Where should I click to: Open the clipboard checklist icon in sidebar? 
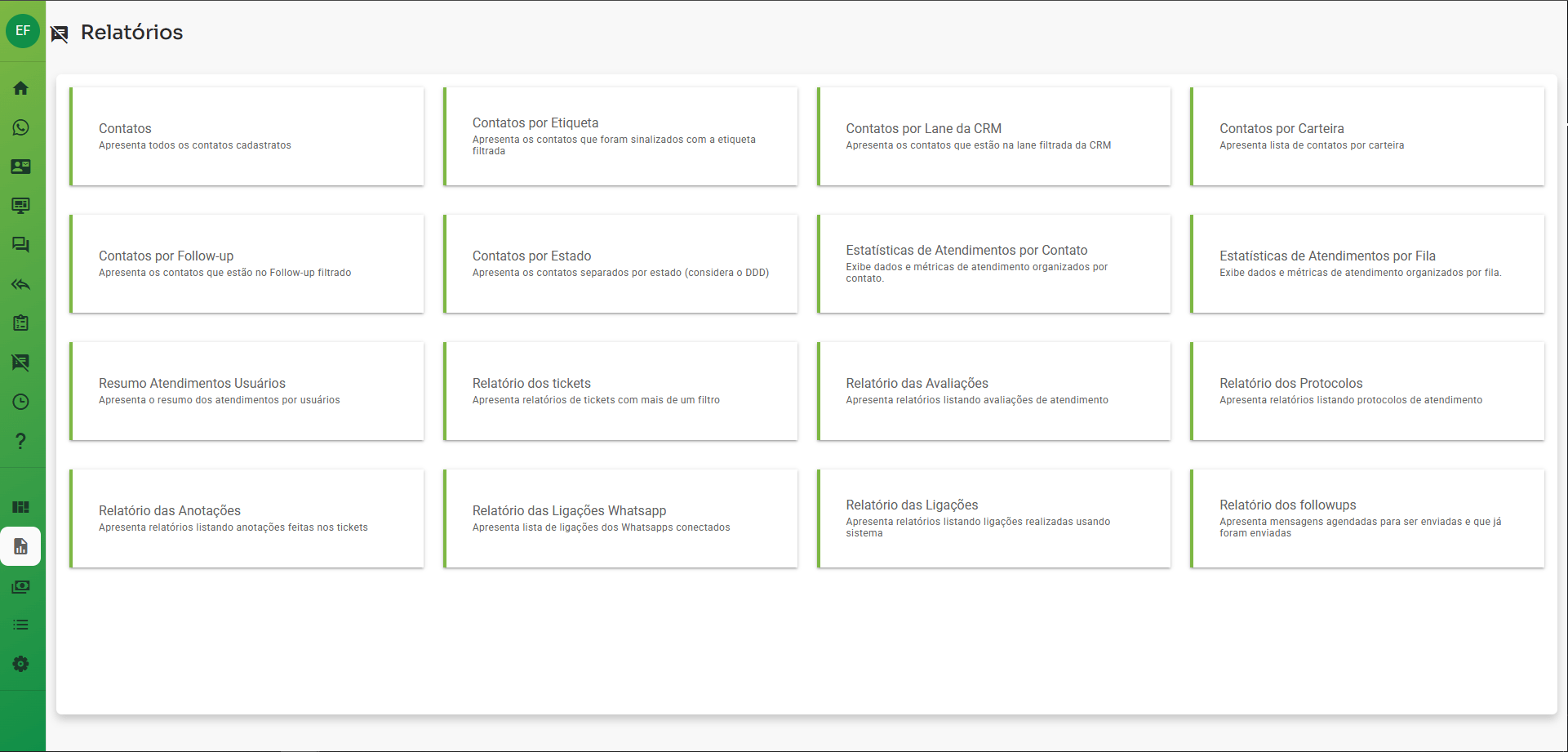click(x=21, y=323)
